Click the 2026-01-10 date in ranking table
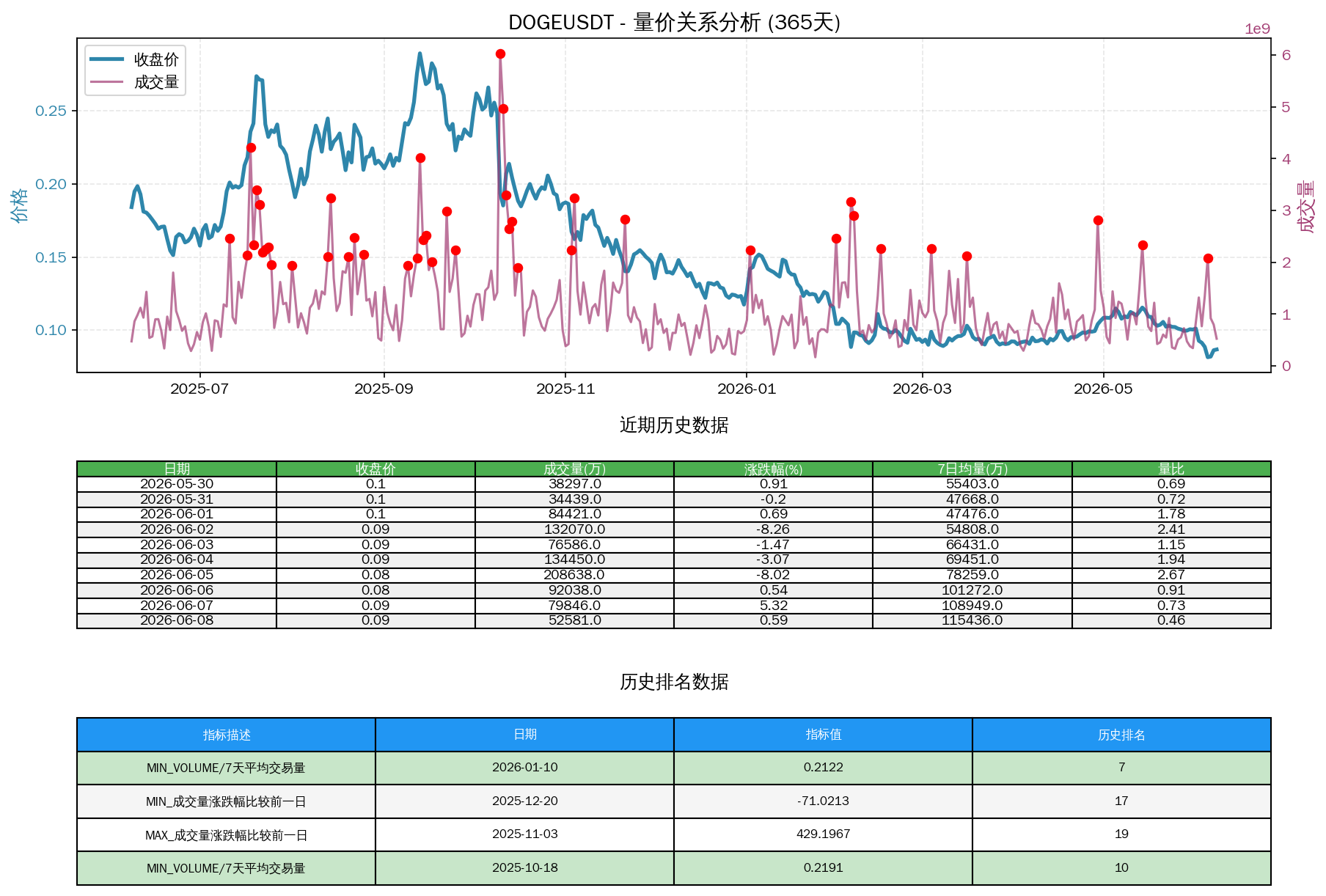 524,768
